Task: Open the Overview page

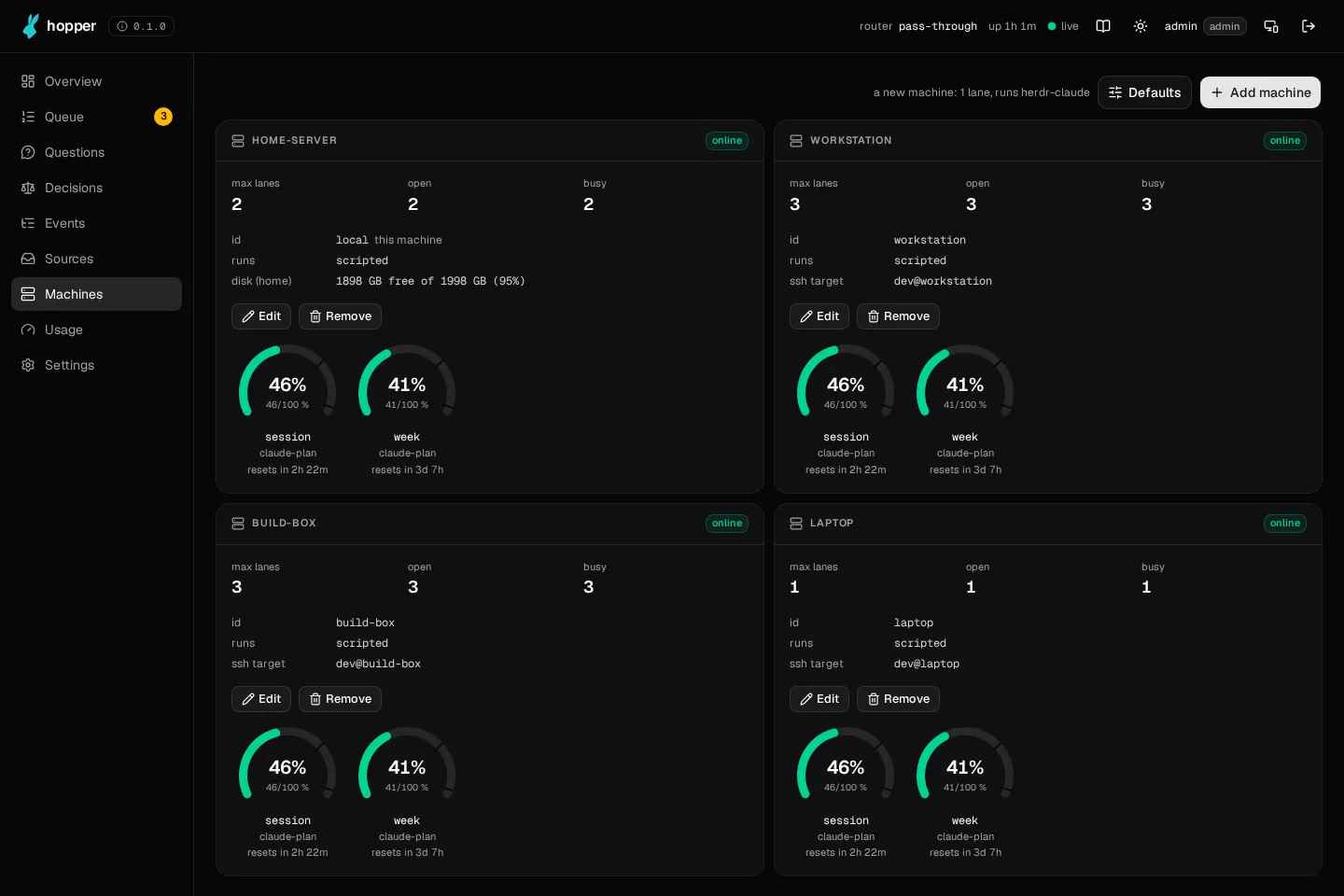Action: (96, 81)
